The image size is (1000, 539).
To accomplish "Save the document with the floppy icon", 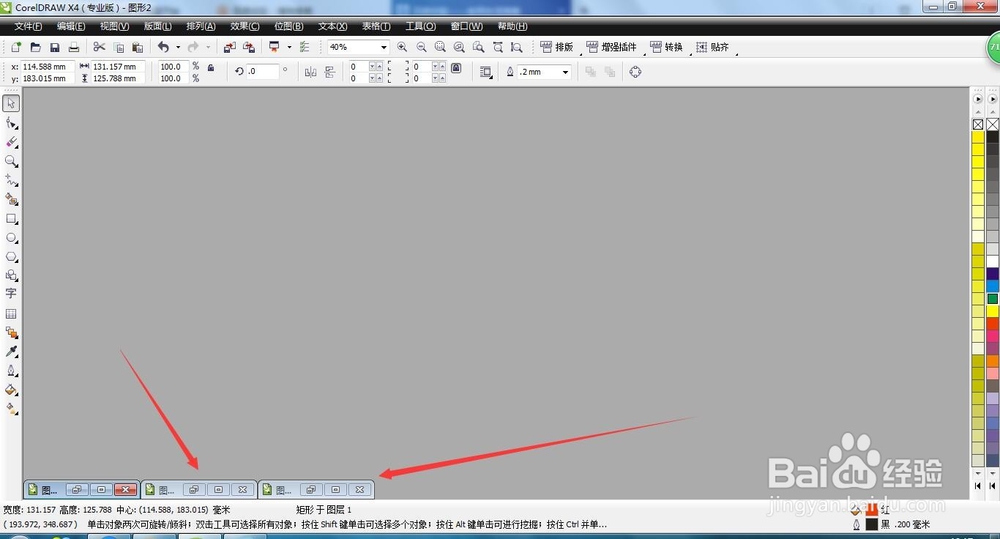I will tap(55, 47).
